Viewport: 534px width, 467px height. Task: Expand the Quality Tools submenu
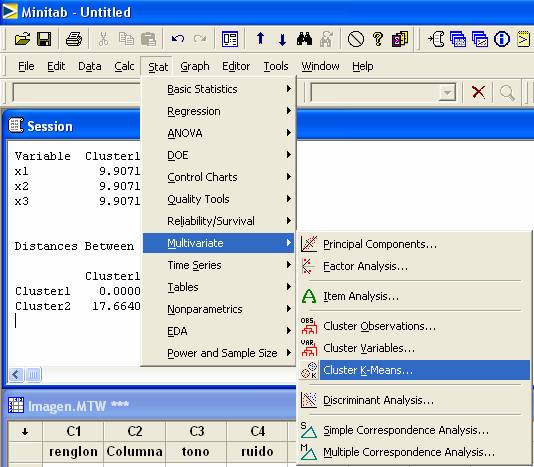(x=218, y=199)
